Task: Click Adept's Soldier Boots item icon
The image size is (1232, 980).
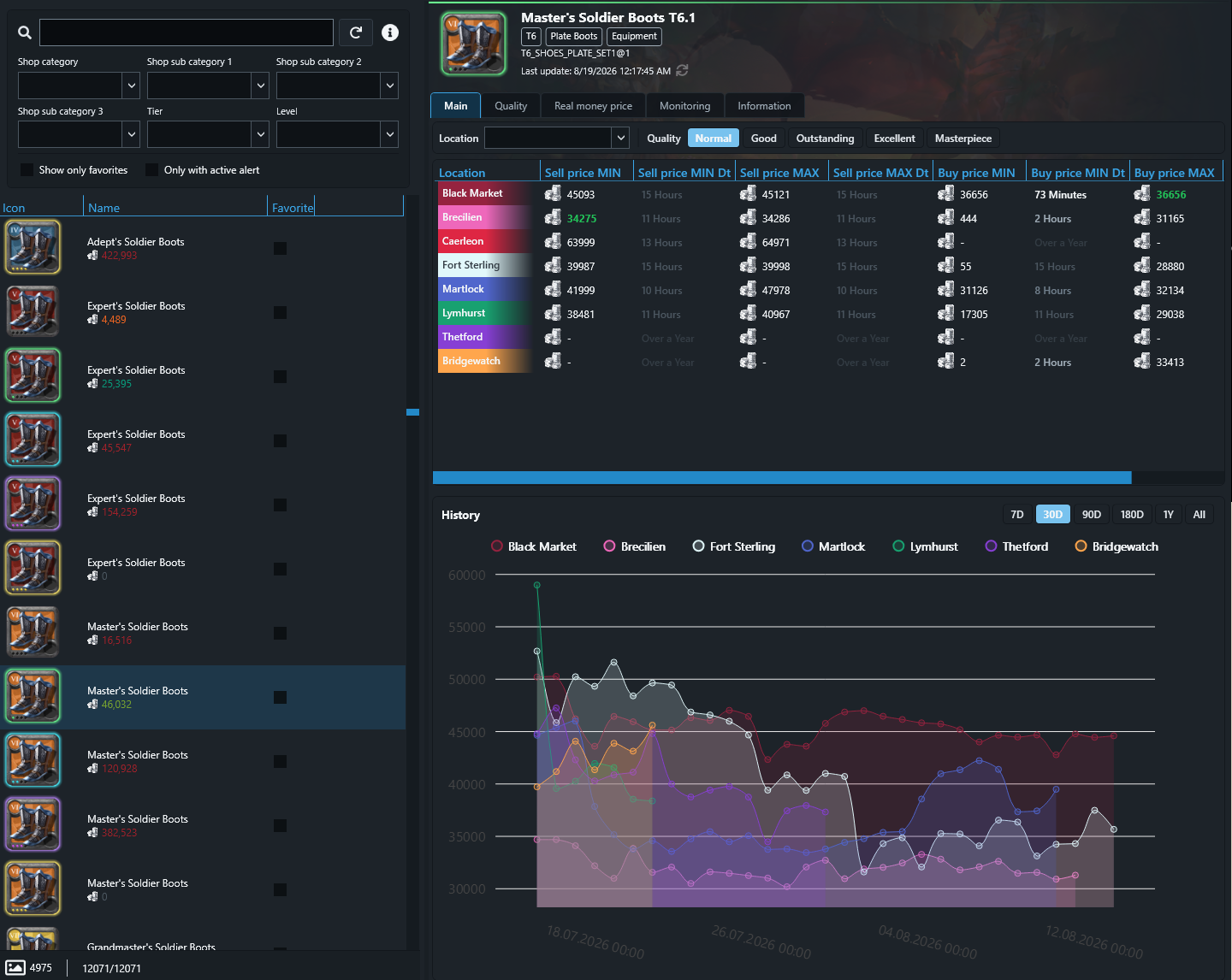Action: click(x=33, y=247)
